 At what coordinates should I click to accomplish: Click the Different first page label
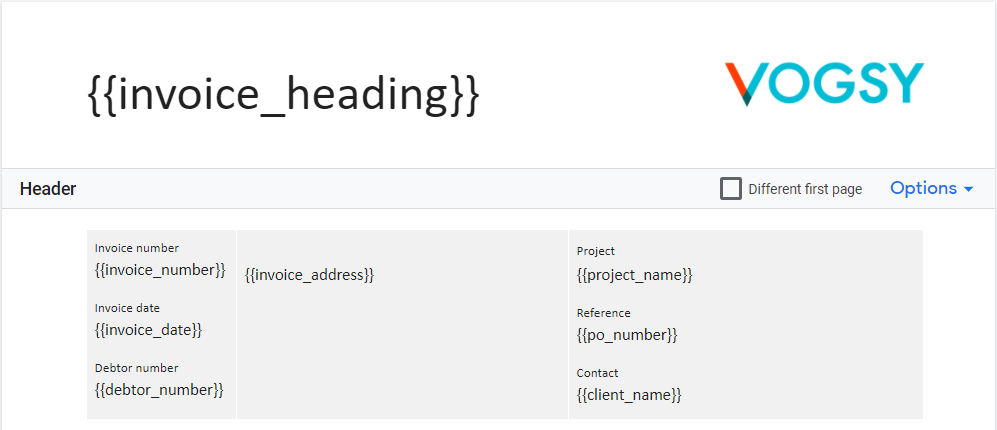[x=805, y=189]
